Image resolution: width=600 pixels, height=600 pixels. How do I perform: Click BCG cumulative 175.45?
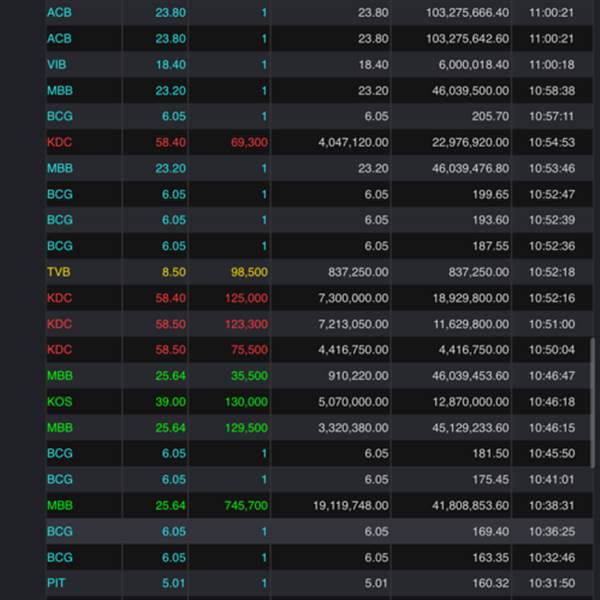(491, 479)
